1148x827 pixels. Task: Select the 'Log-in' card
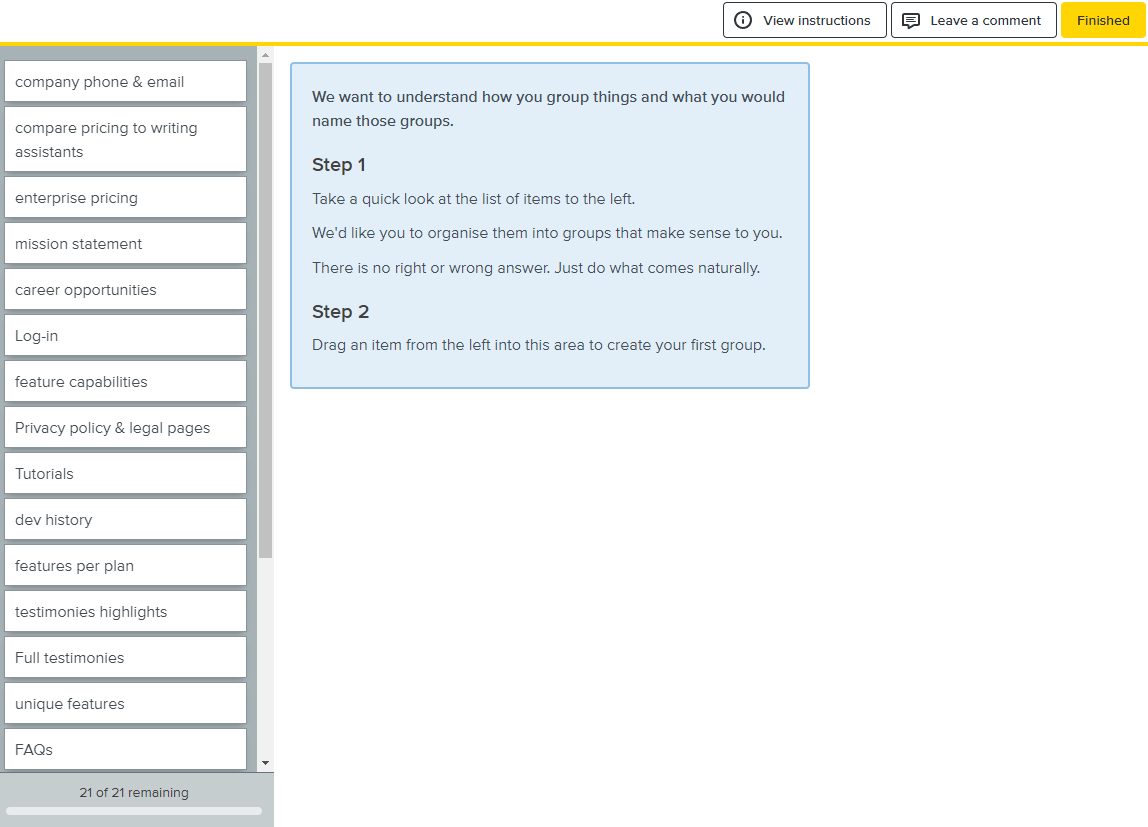point(125,335)
